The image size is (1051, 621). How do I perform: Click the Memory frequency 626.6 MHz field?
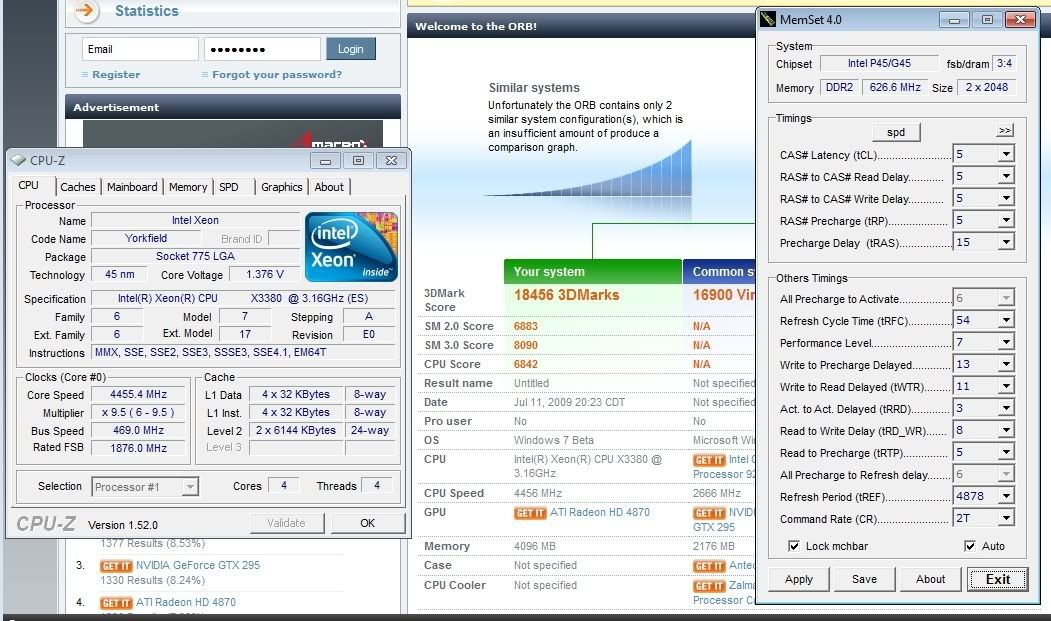[895, 87]
